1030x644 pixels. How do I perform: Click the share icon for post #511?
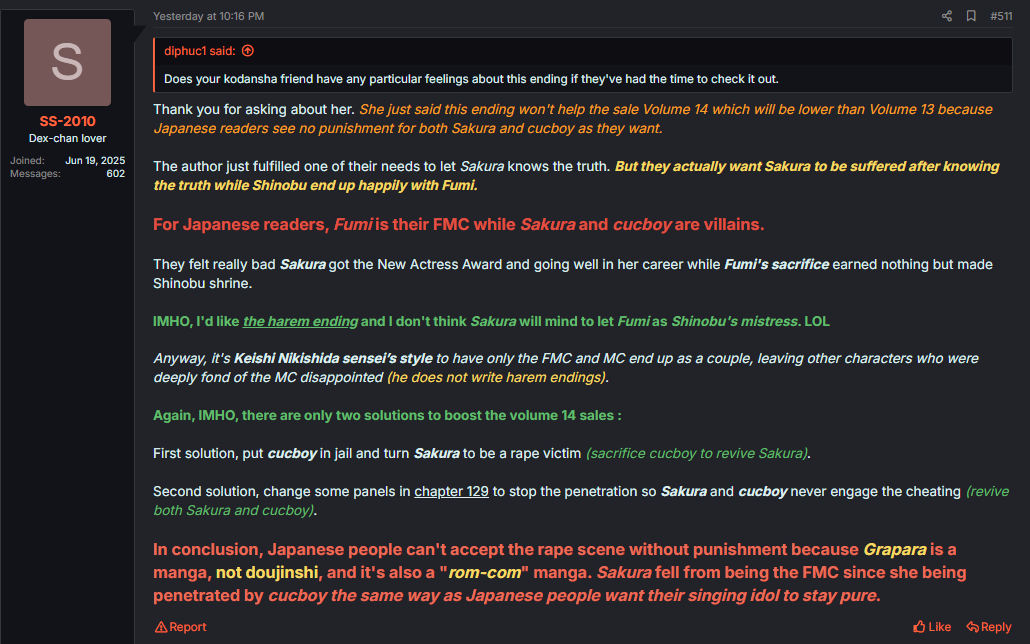pos(947,16)
